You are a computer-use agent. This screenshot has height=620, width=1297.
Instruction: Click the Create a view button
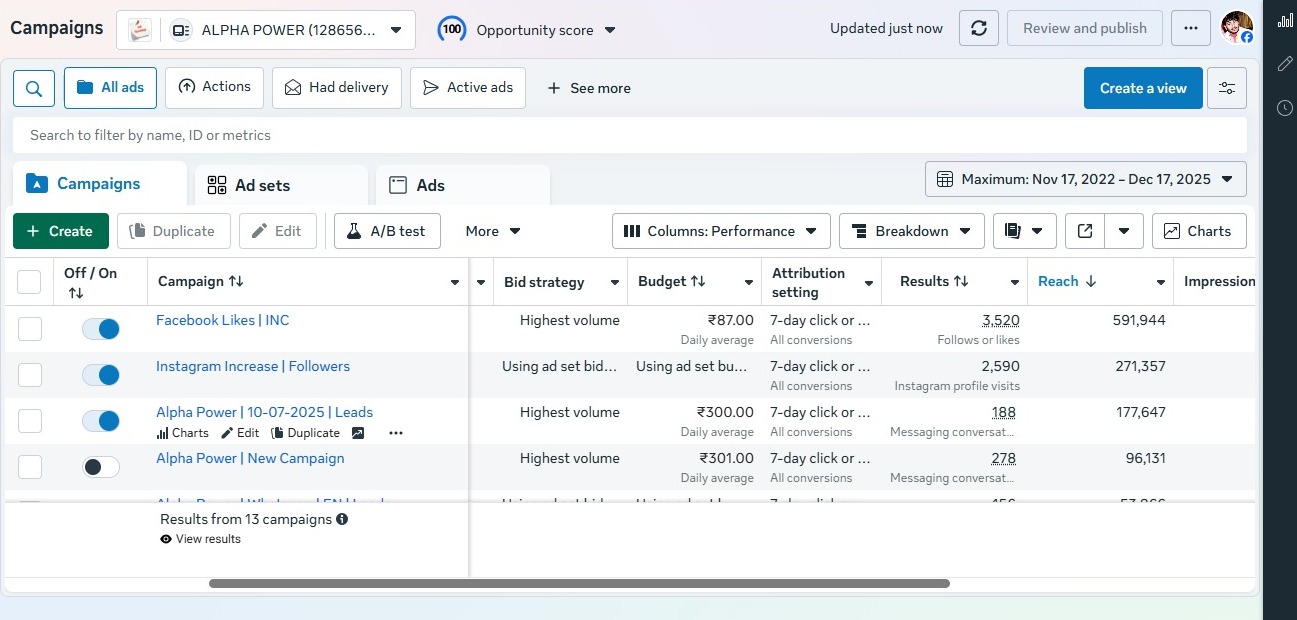[1142, 88]
